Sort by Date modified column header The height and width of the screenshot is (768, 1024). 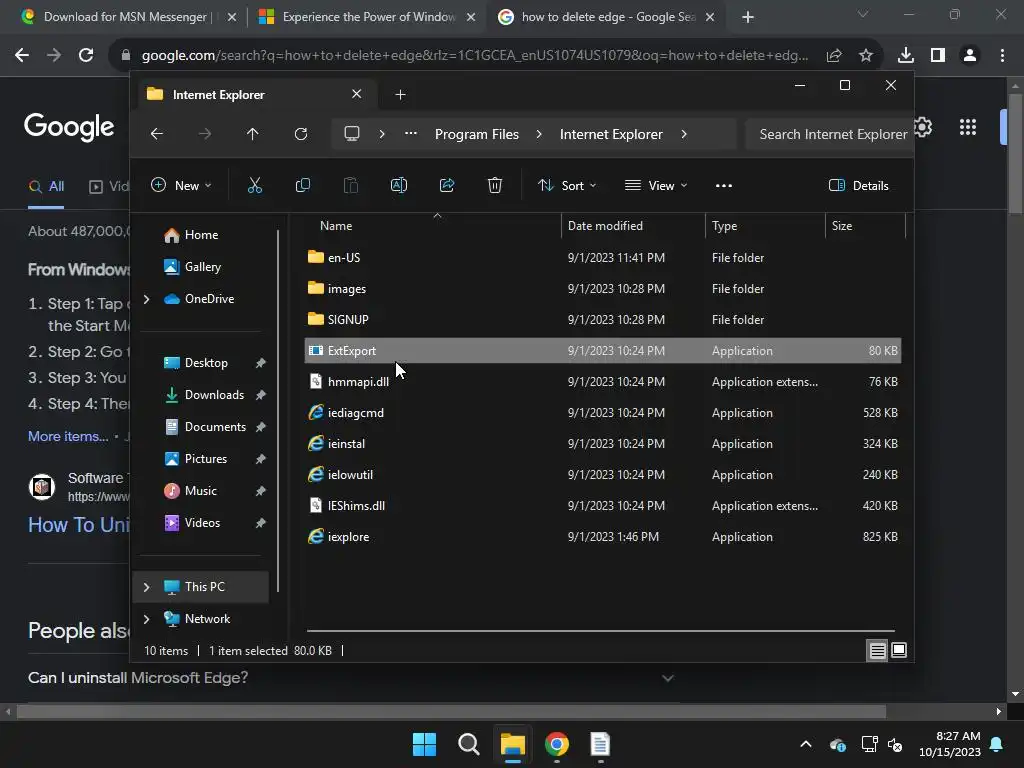point(633,226)
